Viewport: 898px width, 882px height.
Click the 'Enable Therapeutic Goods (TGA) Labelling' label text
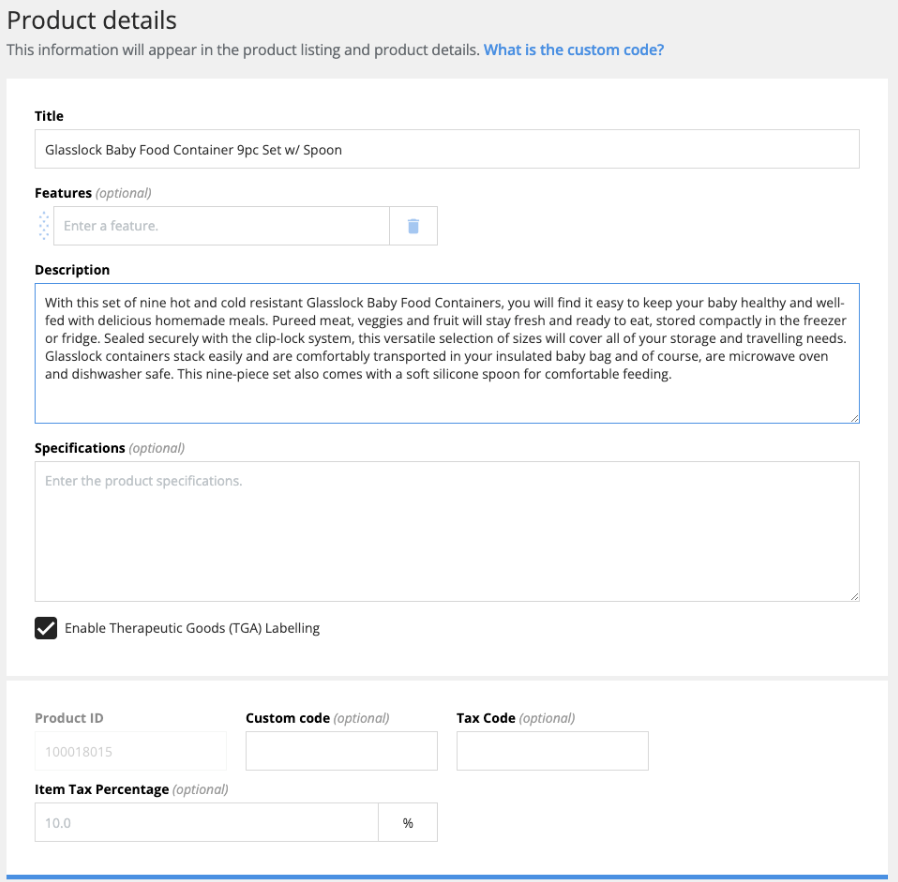(x=192, y=628)
